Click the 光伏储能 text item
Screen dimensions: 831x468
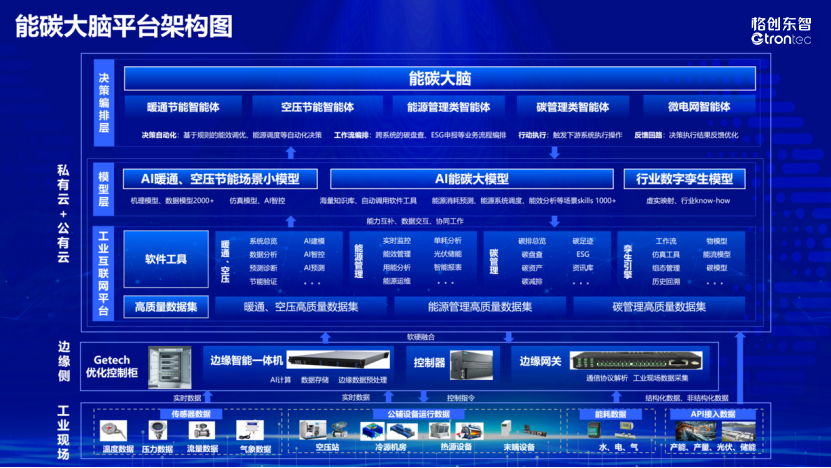pos(448,254)
